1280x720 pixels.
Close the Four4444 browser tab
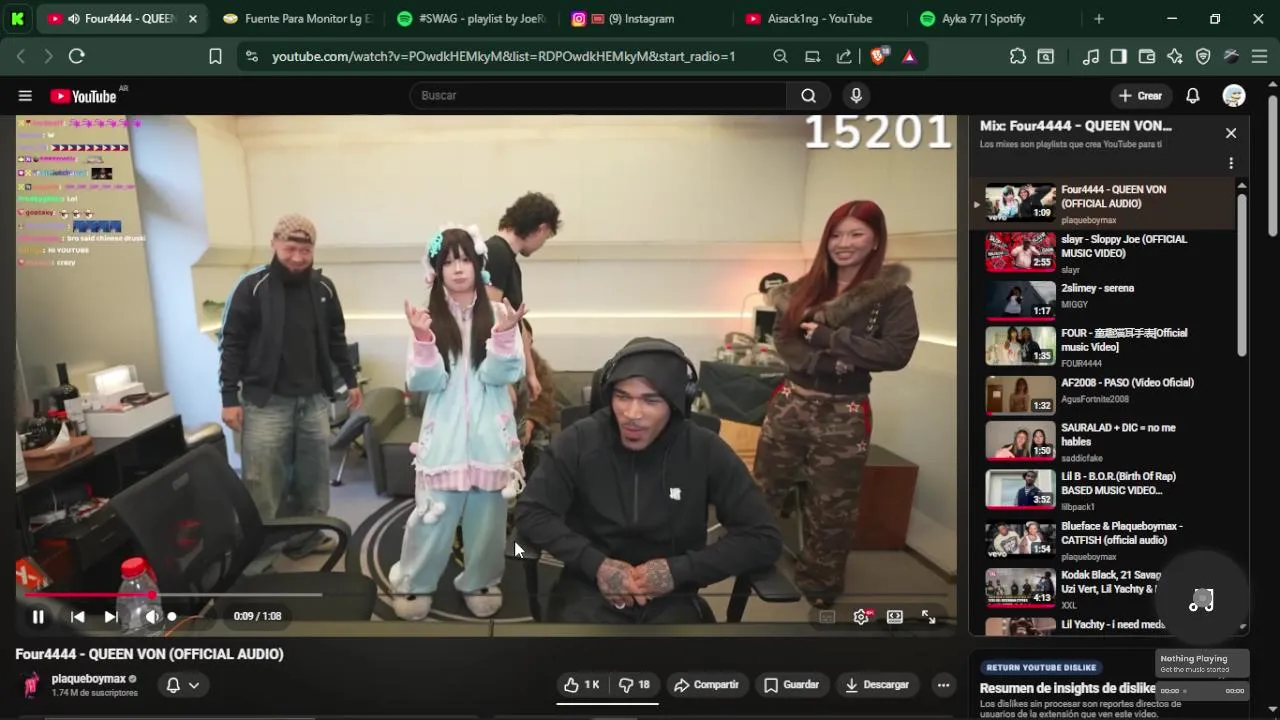click(192, 19)
